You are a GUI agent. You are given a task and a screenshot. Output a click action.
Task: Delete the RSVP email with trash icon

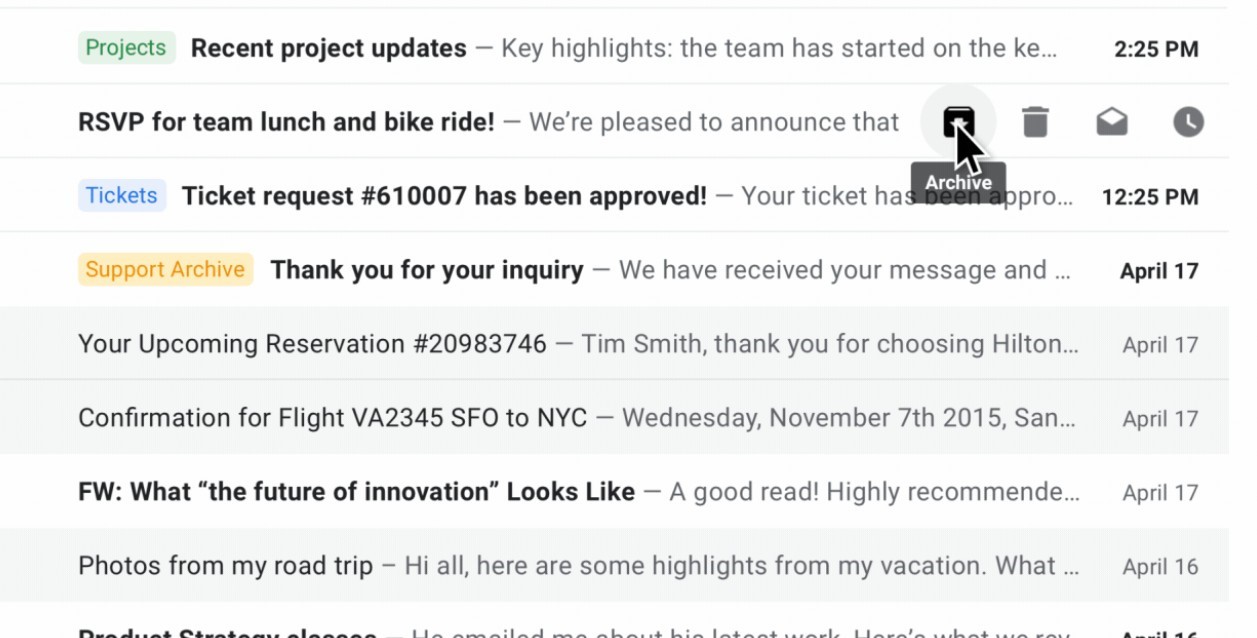1035,122
